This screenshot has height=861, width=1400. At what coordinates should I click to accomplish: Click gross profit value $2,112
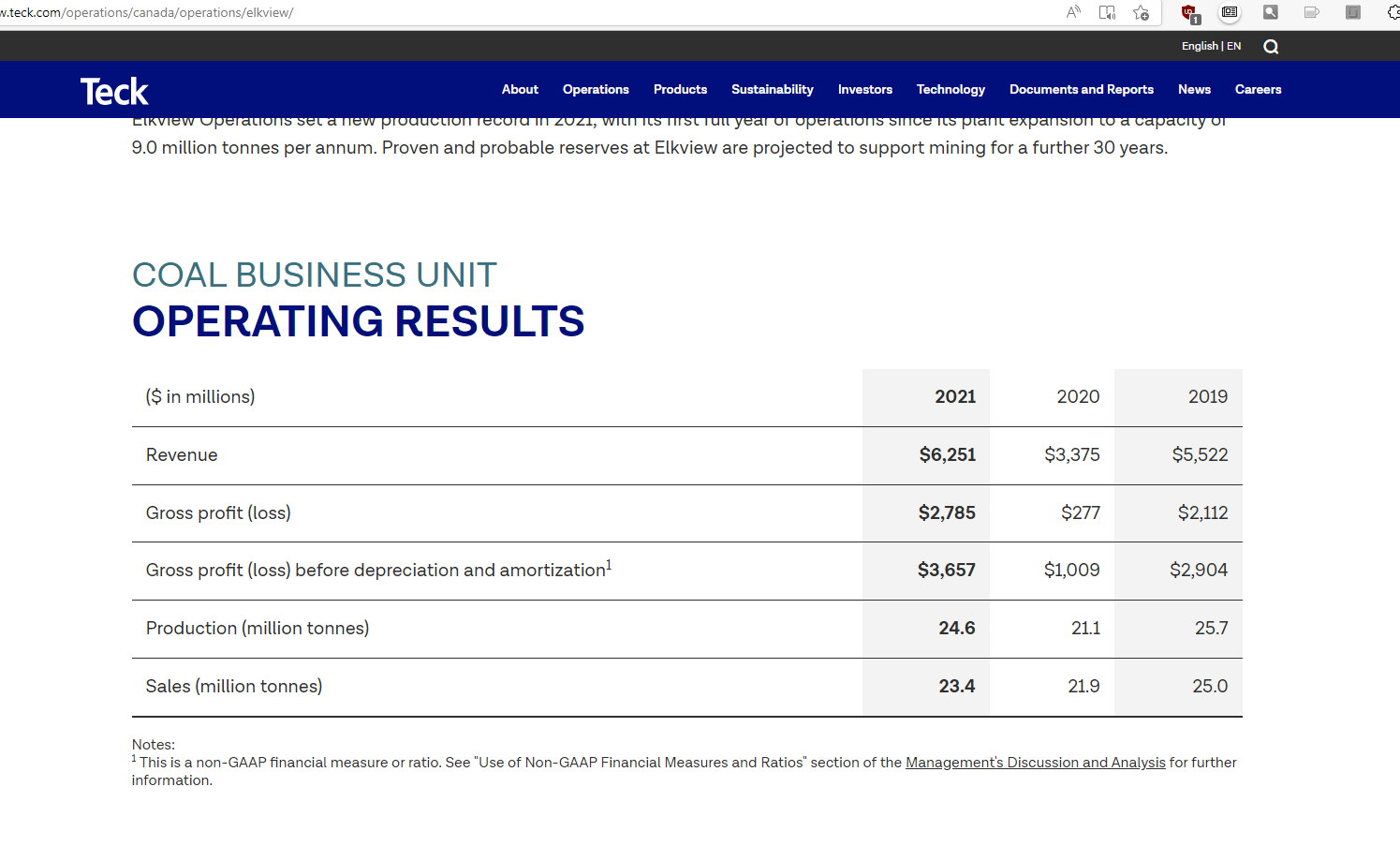point(1202,512)
